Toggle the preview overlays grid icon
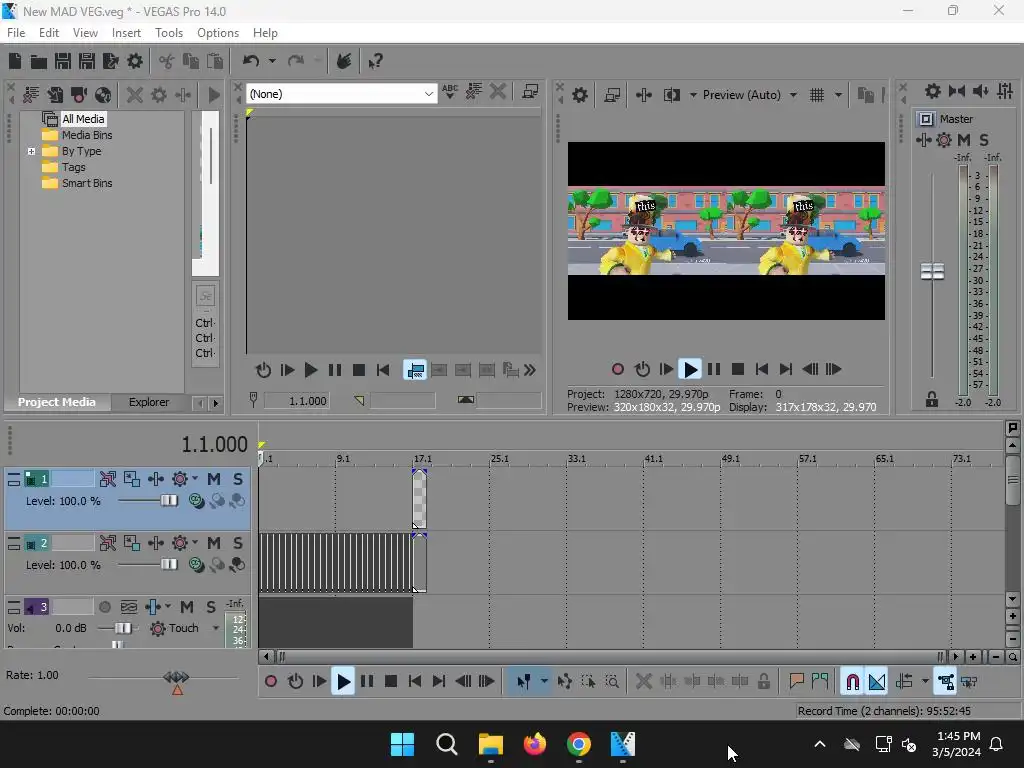 (817, 95)
